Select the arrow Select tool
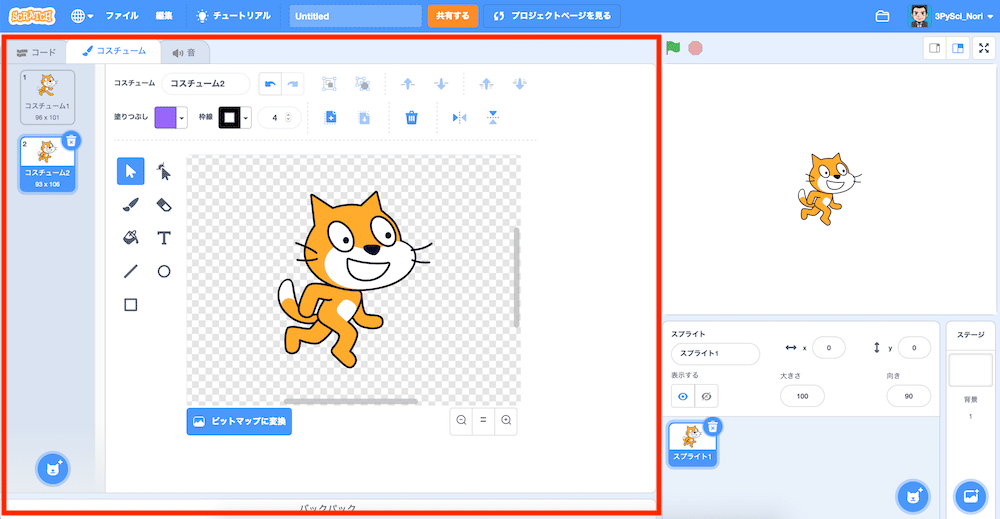Image resolution: width=1000 pixels, height=519 pixels. [x=131, y=172]
